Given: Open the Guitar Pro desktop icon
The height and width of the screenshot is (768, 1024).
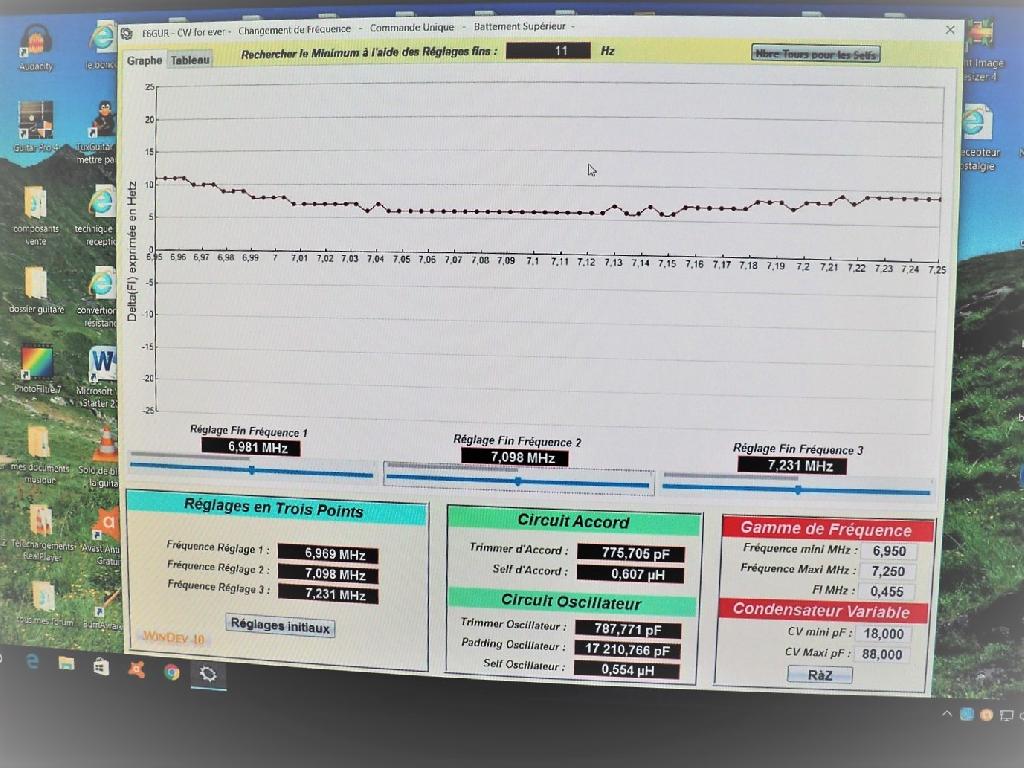Looking at the screenshot, I should 35,122.
